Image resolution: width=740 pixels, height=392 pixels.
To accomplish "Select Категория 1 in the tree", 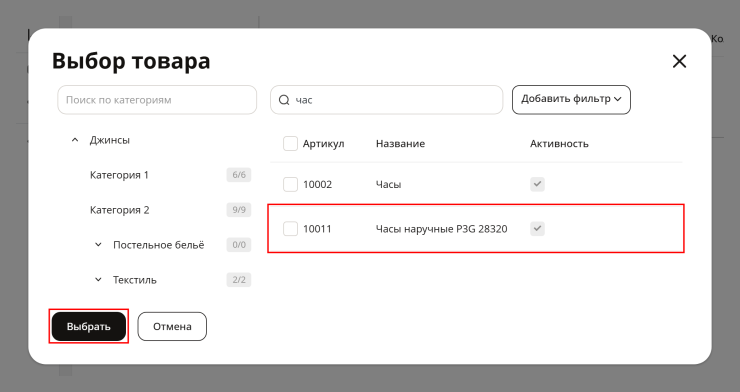I will coord(119,175).
